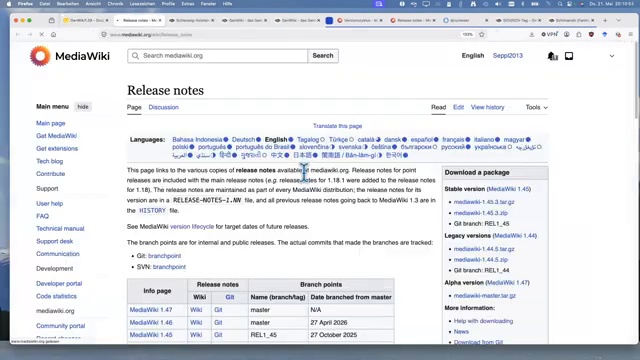Viewport: 640px width, 360px height.
Task: Download mediawiki-1.45.3.zip
Action: click(x=481, y=213)
